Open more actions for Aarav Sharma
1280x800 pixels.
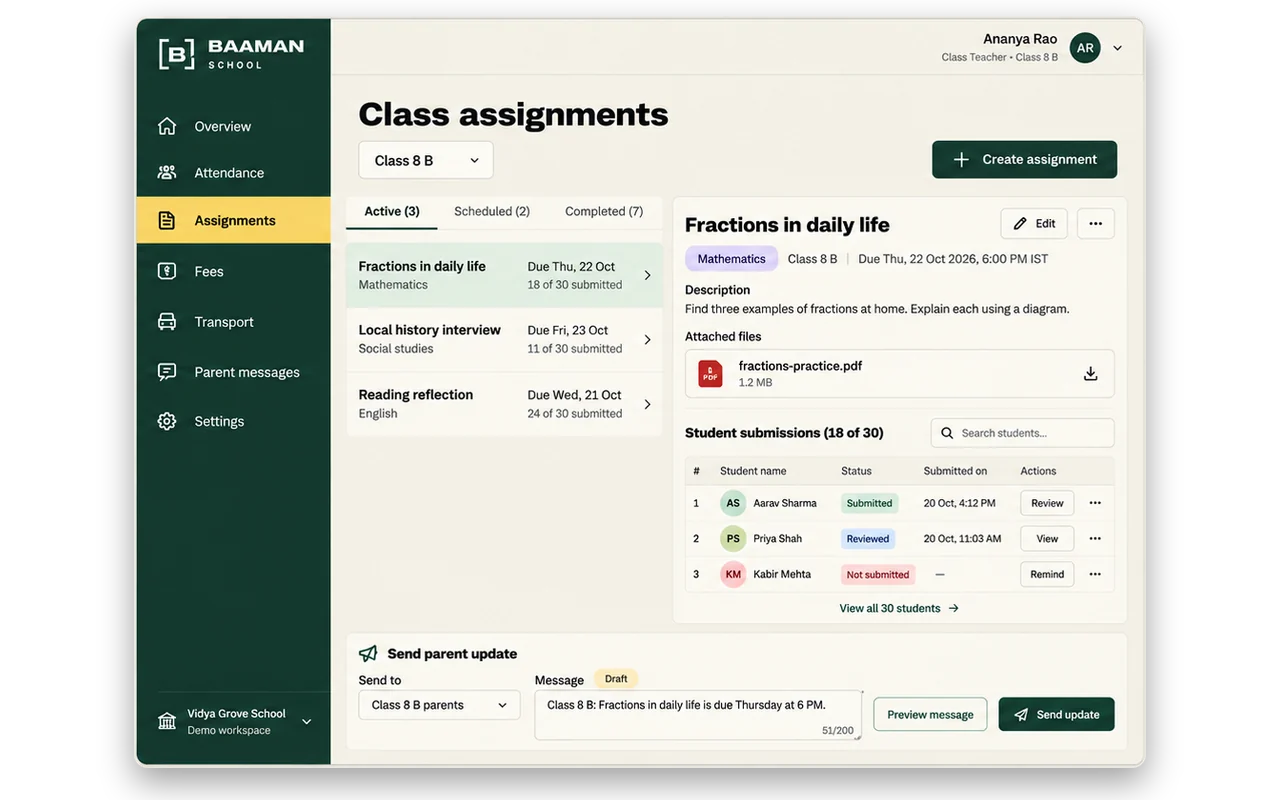pos(1095,503)
